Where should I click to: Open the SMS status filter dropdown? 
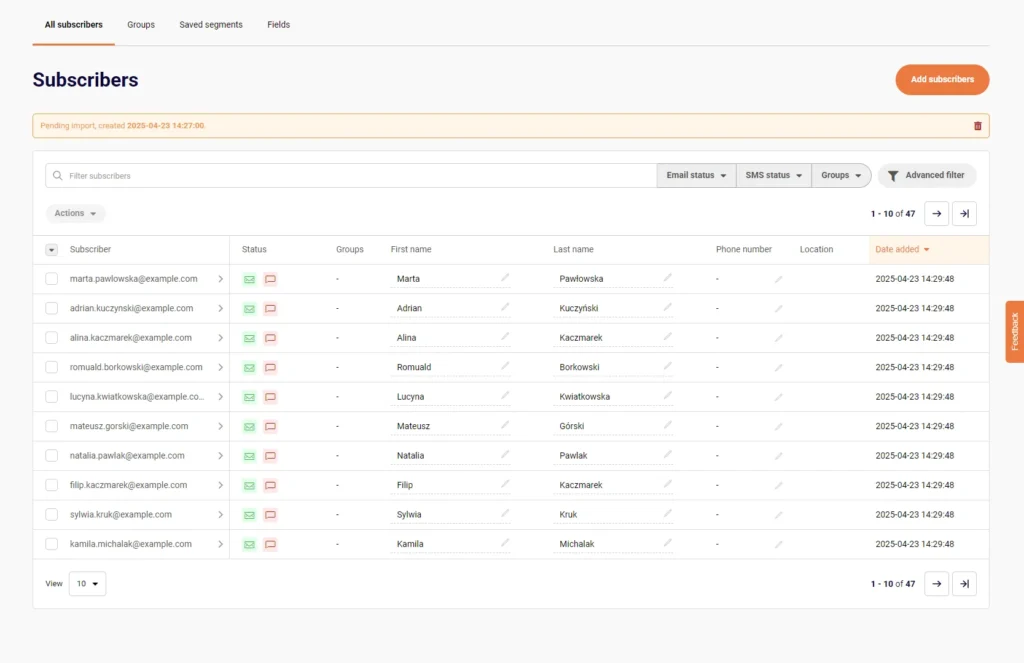click(x=774, y=175)
